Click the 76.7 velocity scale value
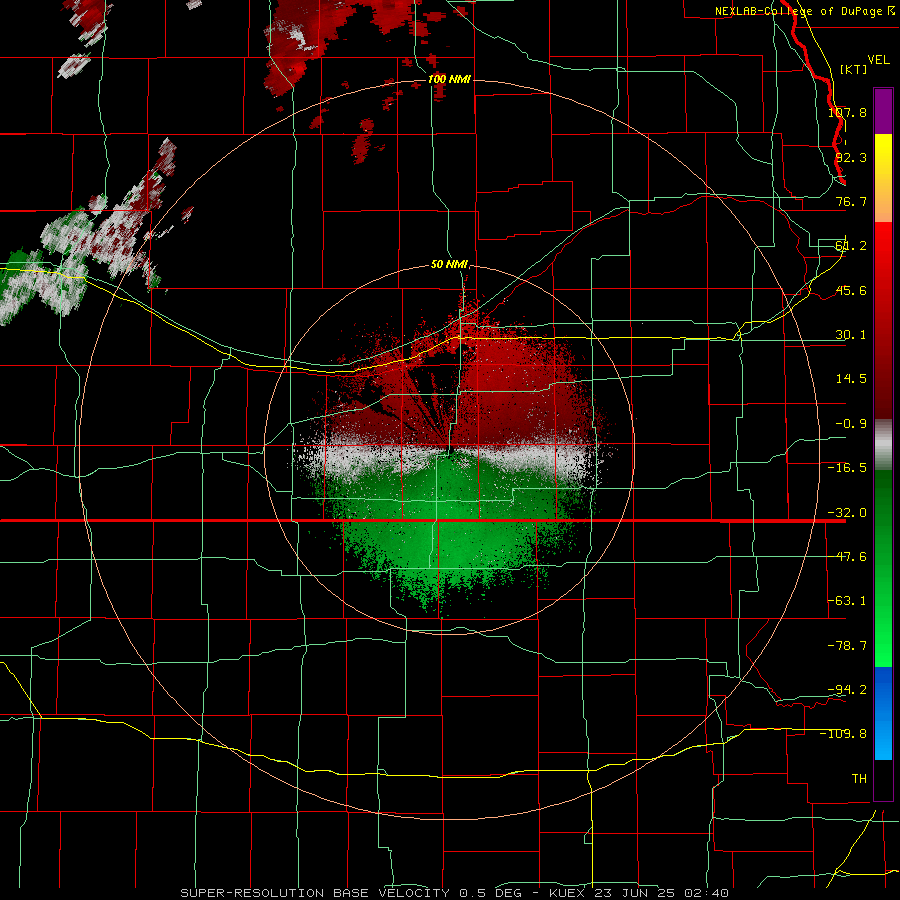 click(851, 201)
